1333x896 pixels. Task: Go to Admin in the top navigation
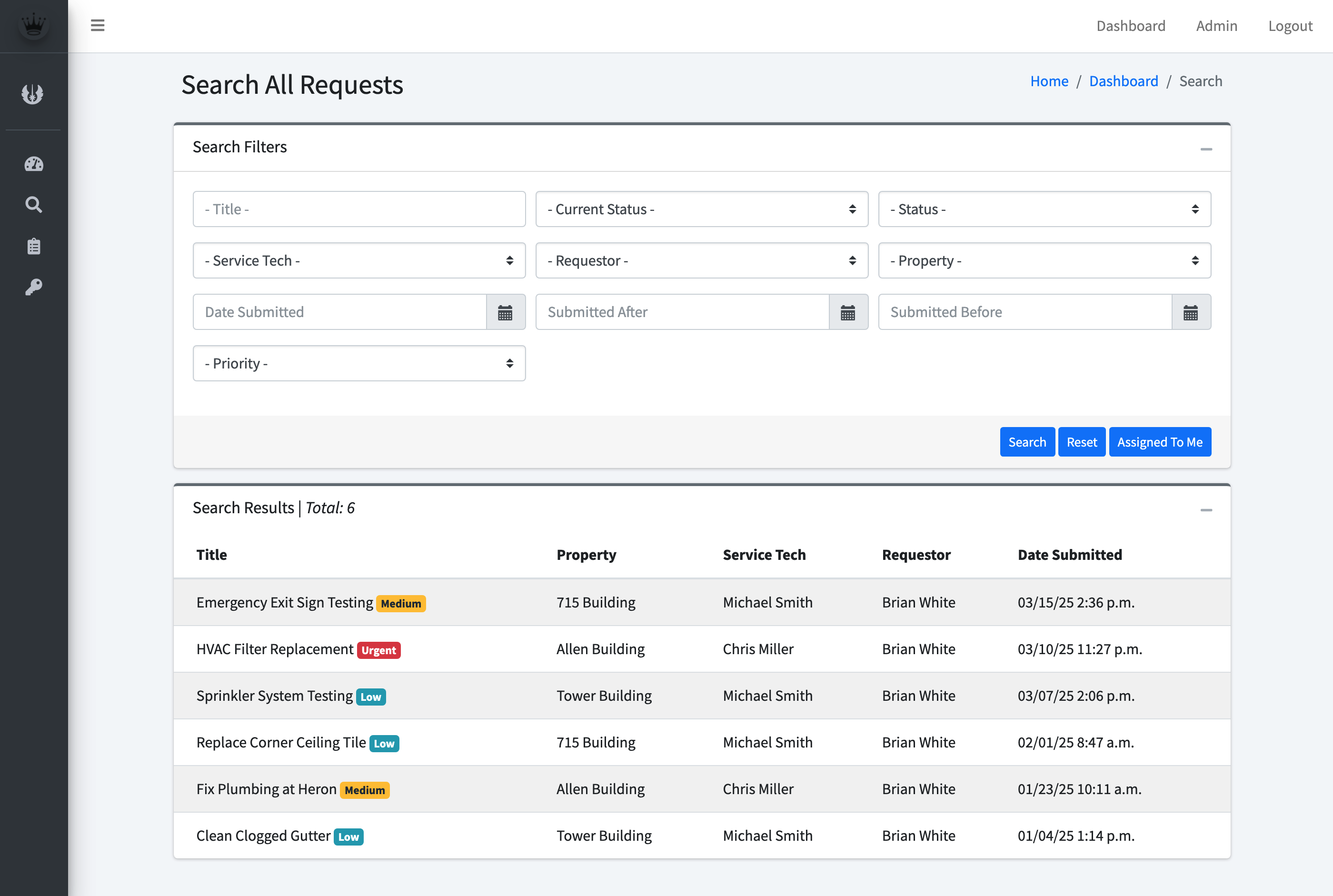click(x=1216, y=26)
